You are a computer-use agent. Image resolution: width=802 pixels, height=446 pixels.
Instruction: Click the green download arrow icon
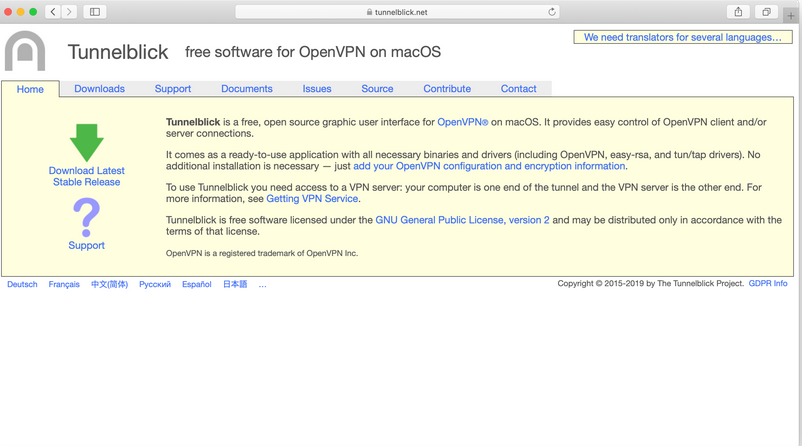pyautogui.click(x=87, y=143)
